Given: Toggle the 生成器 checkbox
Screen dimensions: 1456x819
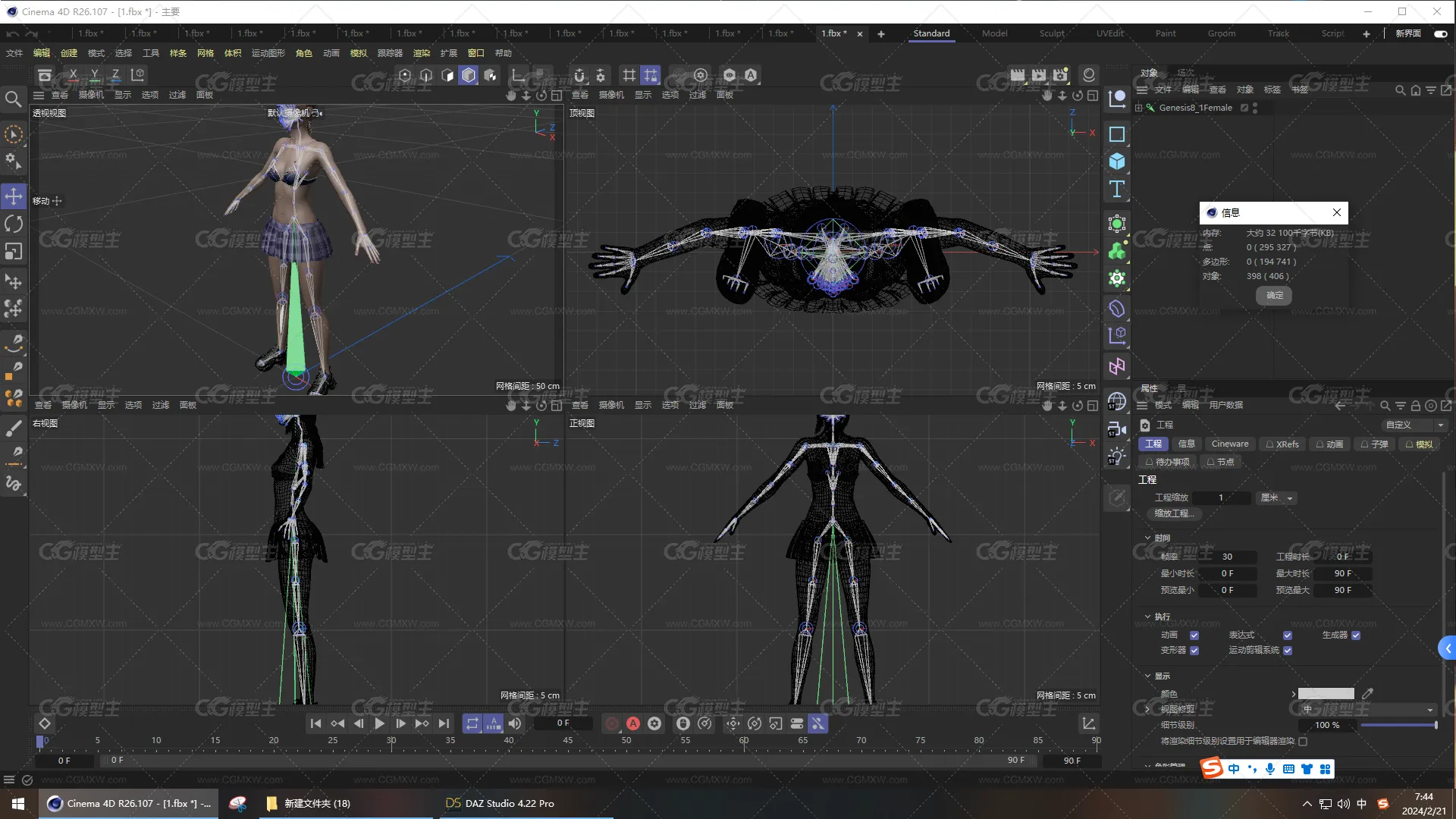Looking at the screenshot, I should [1356, 635].
